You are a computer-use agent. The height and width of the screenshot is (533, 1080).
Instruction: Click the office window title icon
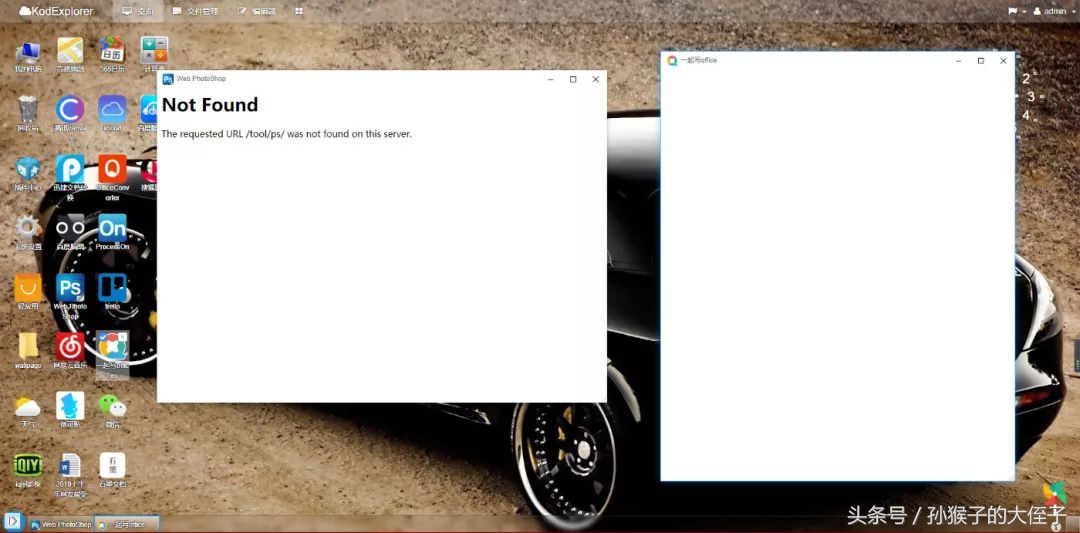pyautogui.click(x=672, y=61)
